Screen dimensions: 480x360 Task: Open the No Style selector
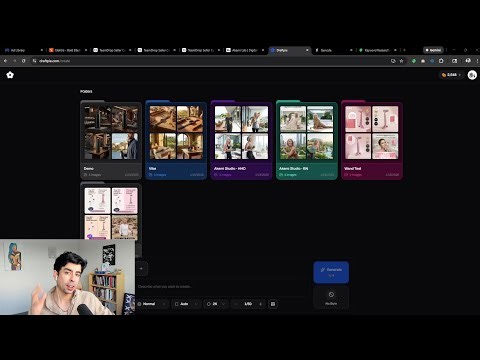pos(331,298)
